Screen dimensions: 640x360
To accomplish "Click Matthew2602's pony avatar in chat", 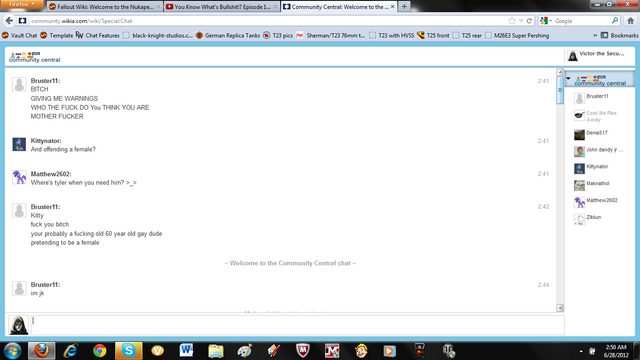I will 19,177.
